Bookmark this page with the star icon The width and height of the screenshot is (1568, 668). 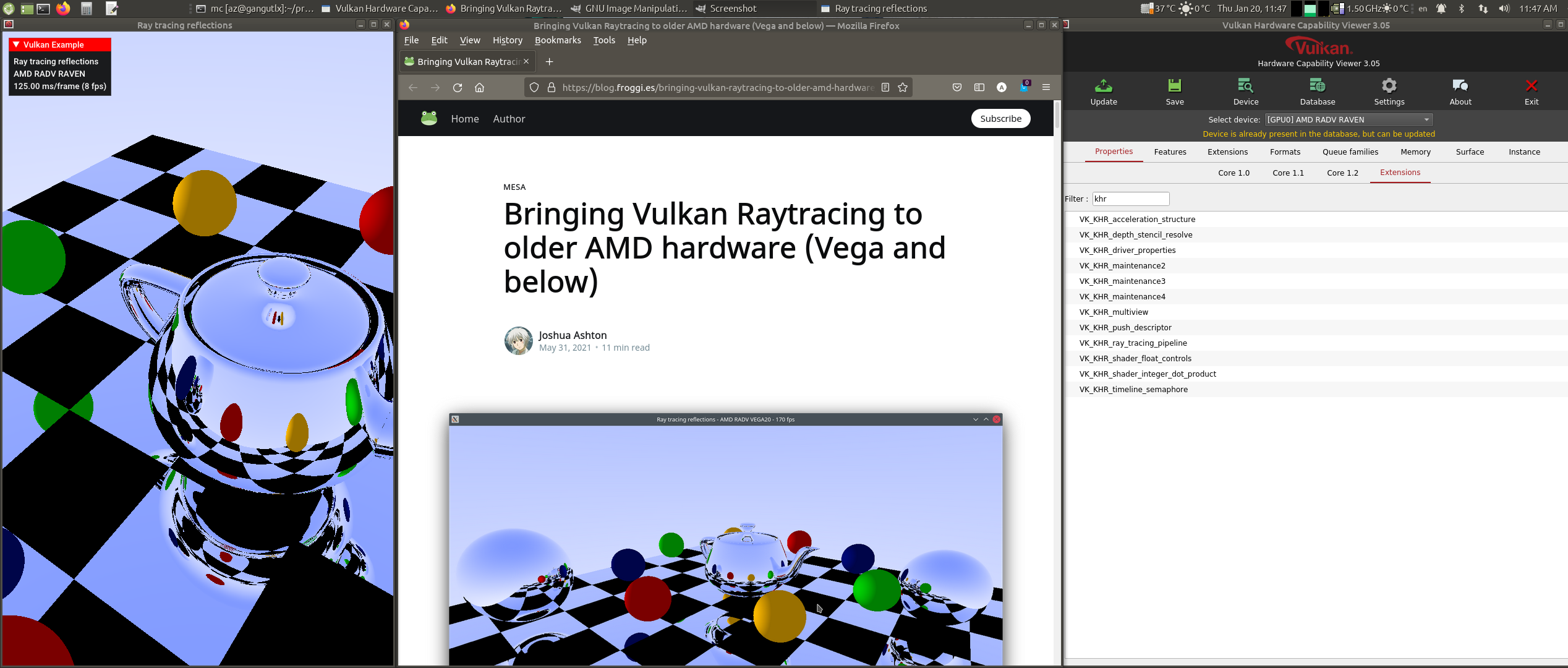click(903, 87)
